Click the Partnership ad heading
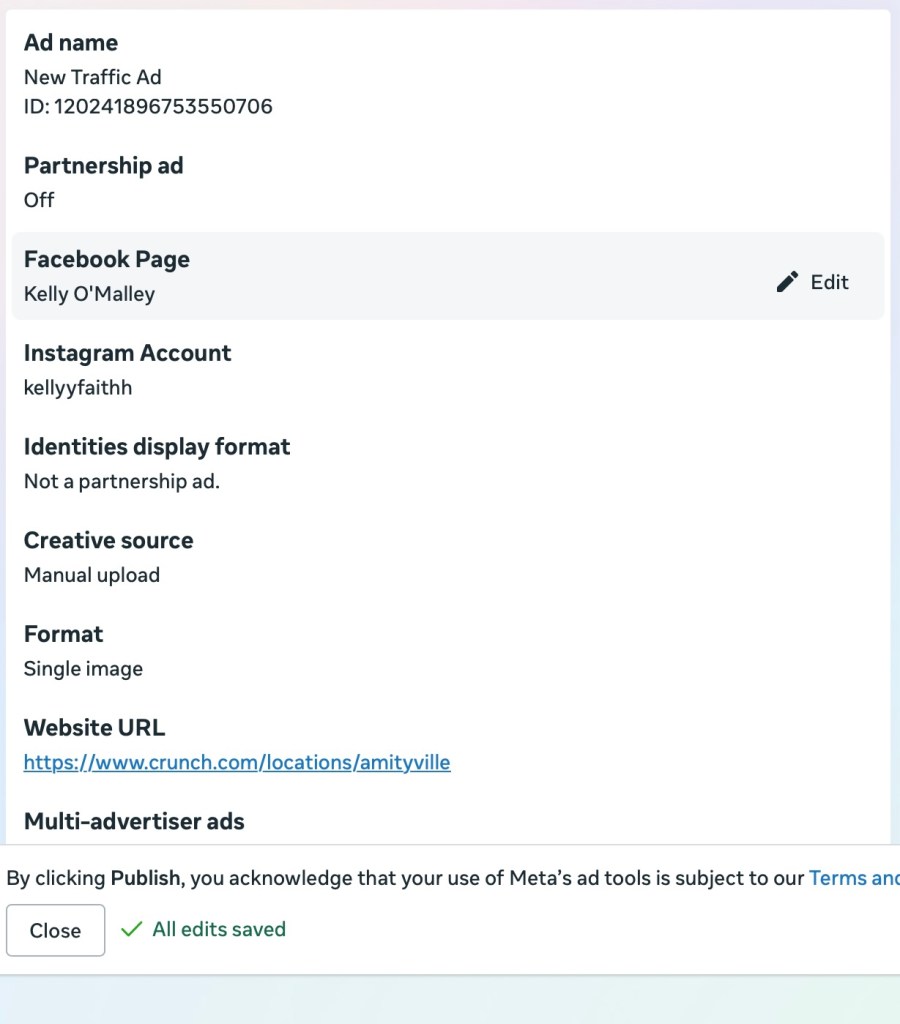 (104, 166)
